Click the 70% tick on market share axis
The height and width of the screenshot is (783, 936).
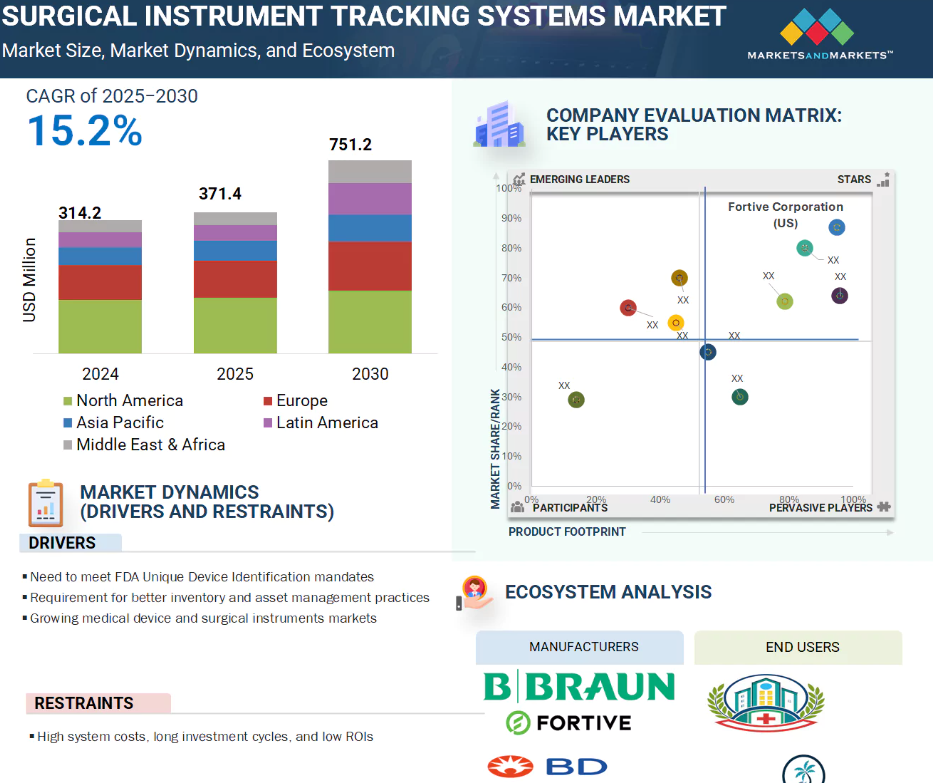click(x=512, y=278)
